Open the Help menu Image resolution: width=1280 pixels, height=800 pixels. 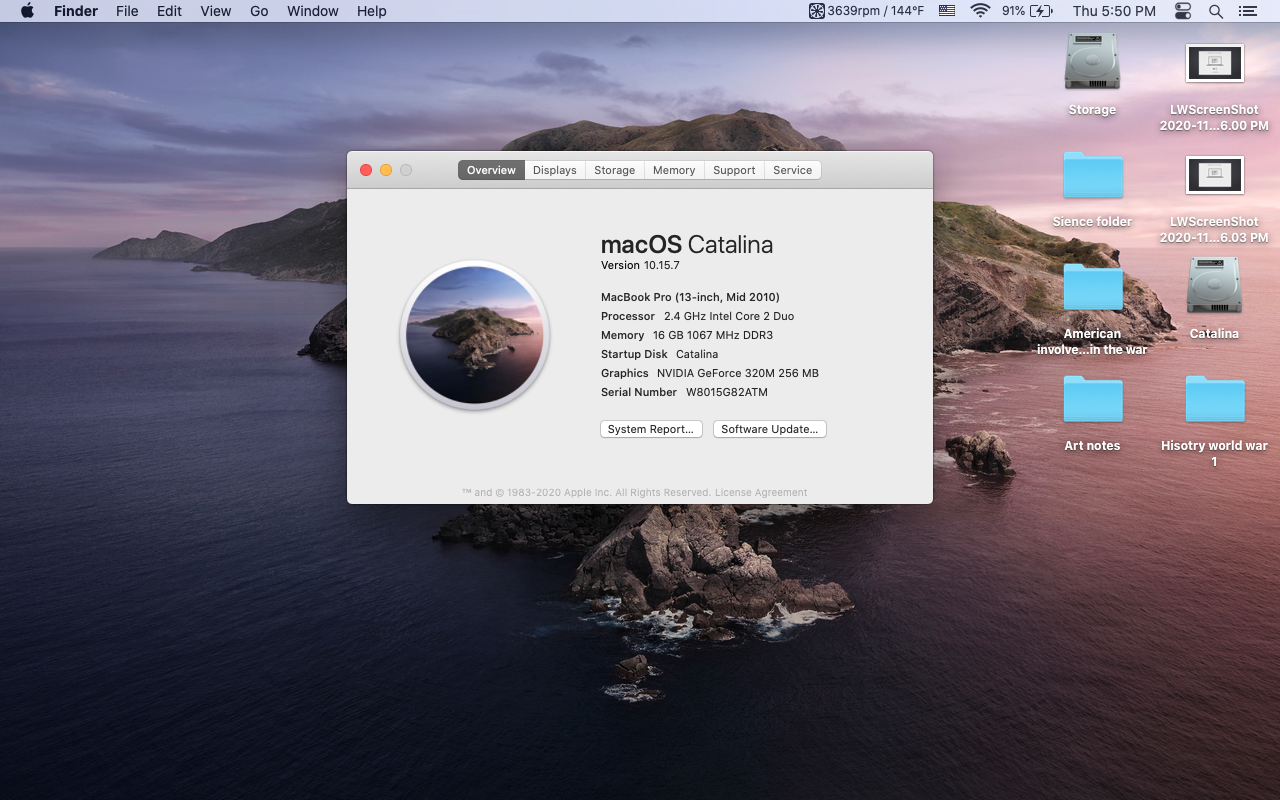tap(372, 11)
